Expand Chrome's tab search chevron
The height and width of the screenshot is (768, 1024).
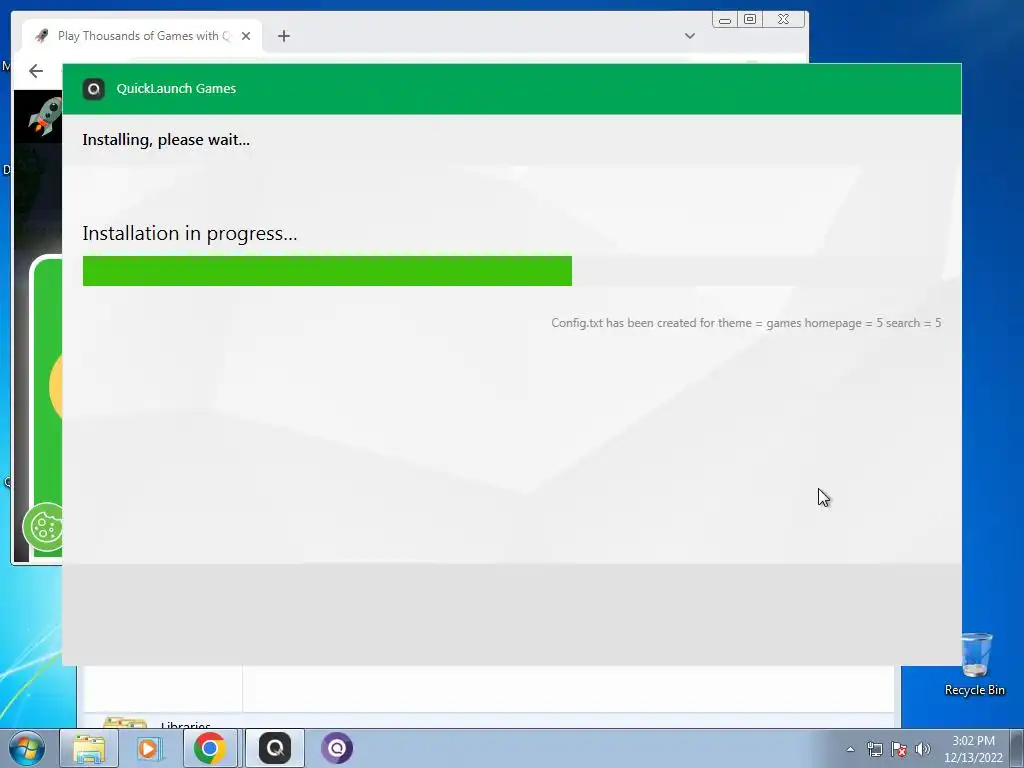point(690,36)
